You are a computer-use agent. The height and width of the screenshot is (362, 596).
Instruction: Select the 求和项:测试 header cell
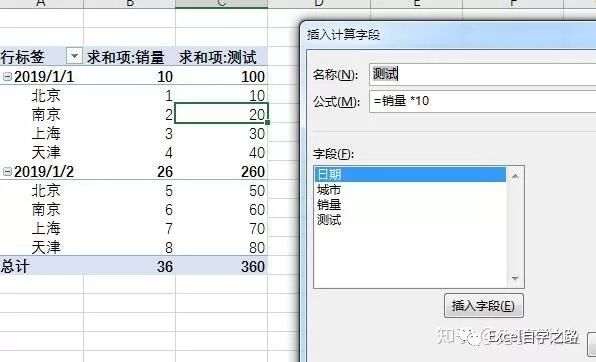[x=222, y=57]
